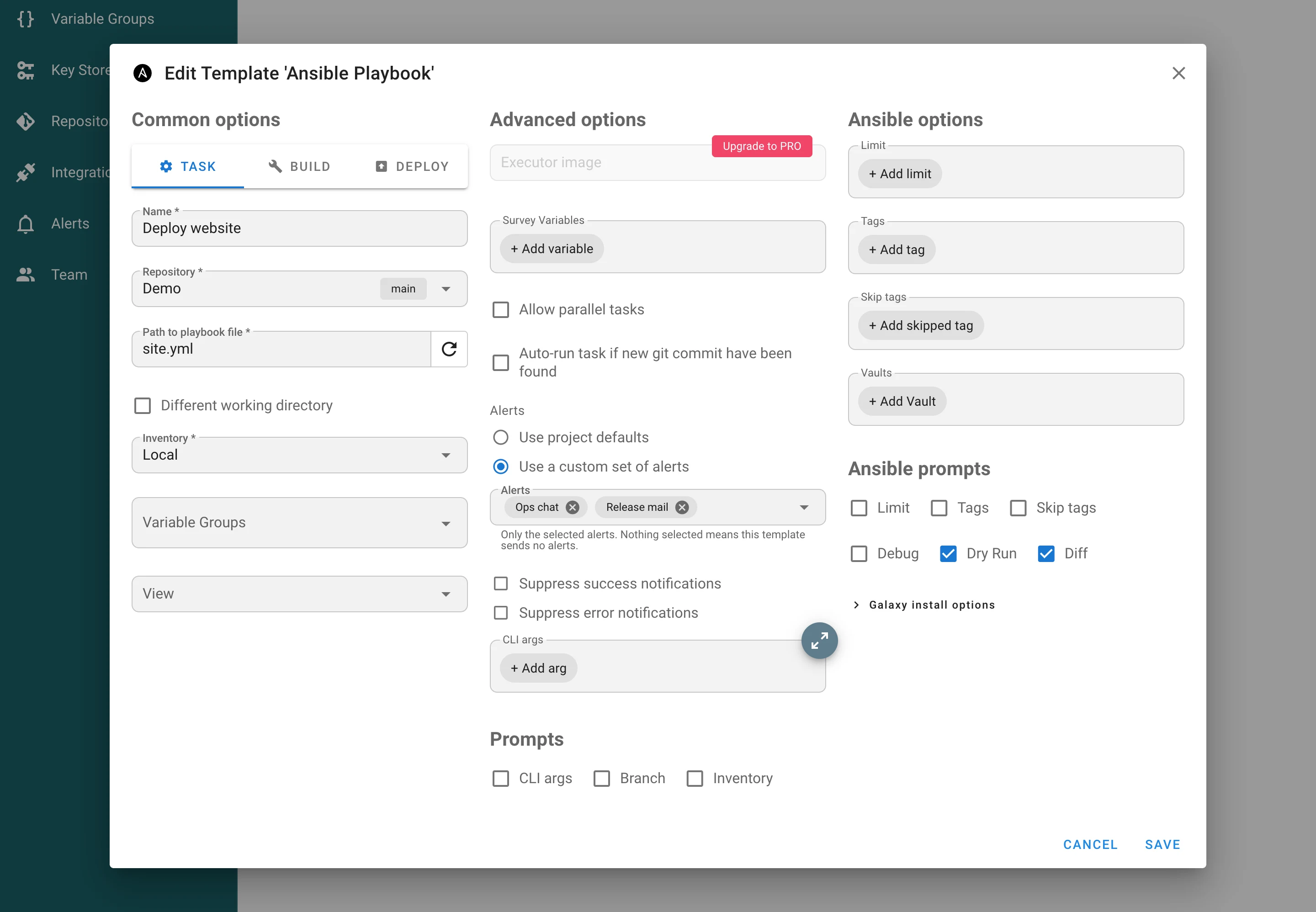The height and width of the screenshot is (912, 1316).
Task: Click the Key Store sidebar icon
Action: point(26,70)
